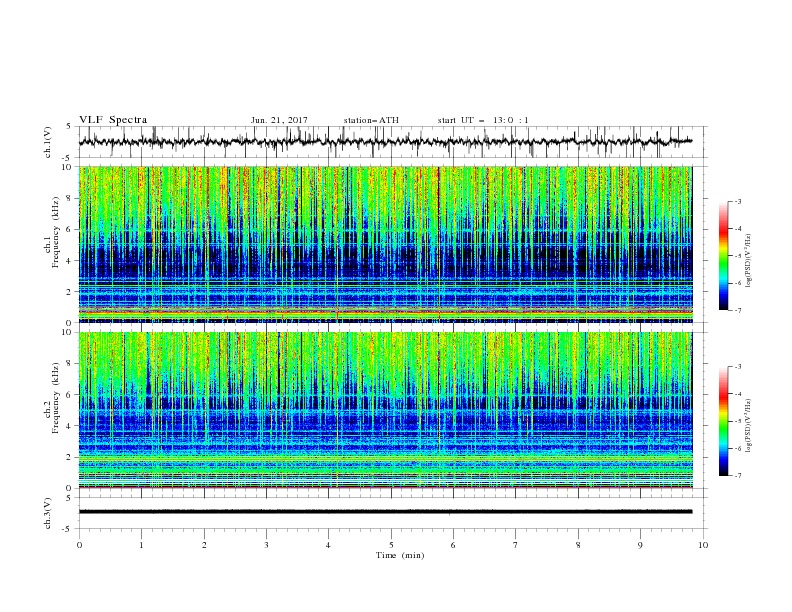Viewport: 792px width, 612px height.
Task: Click the "ch.2 Frequency (kHz)" axis label
Action: pyautogui.click(x=52, y=396)
